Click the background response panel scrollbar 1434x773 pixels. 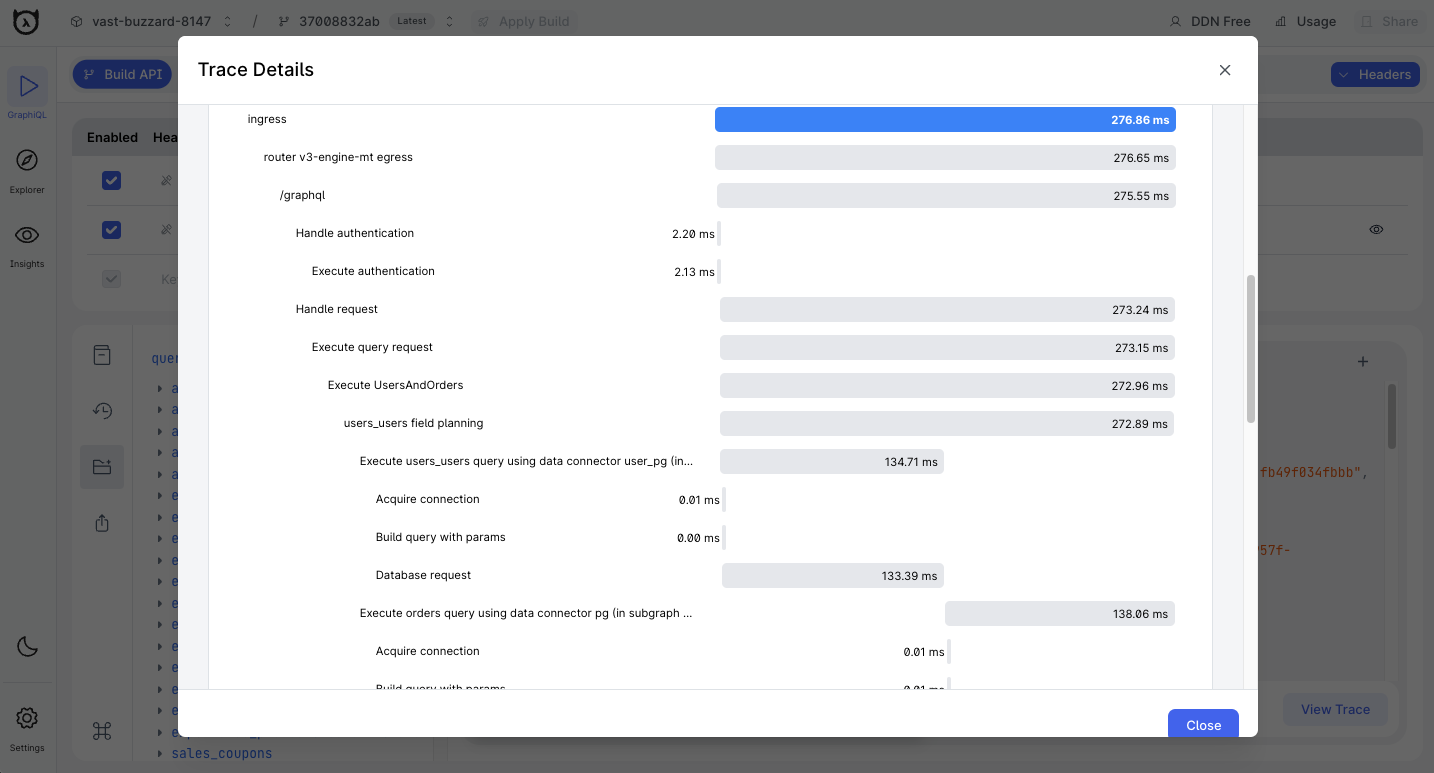coord(1392,417)
